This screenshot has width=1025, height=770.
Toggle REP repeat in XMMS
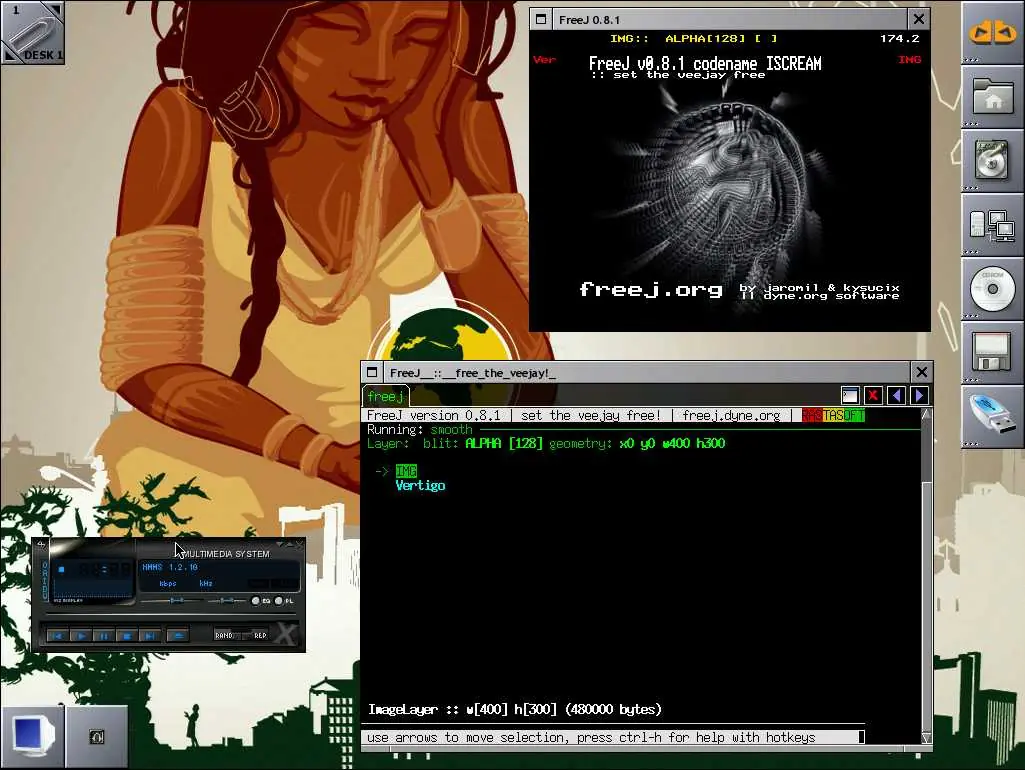260,635
